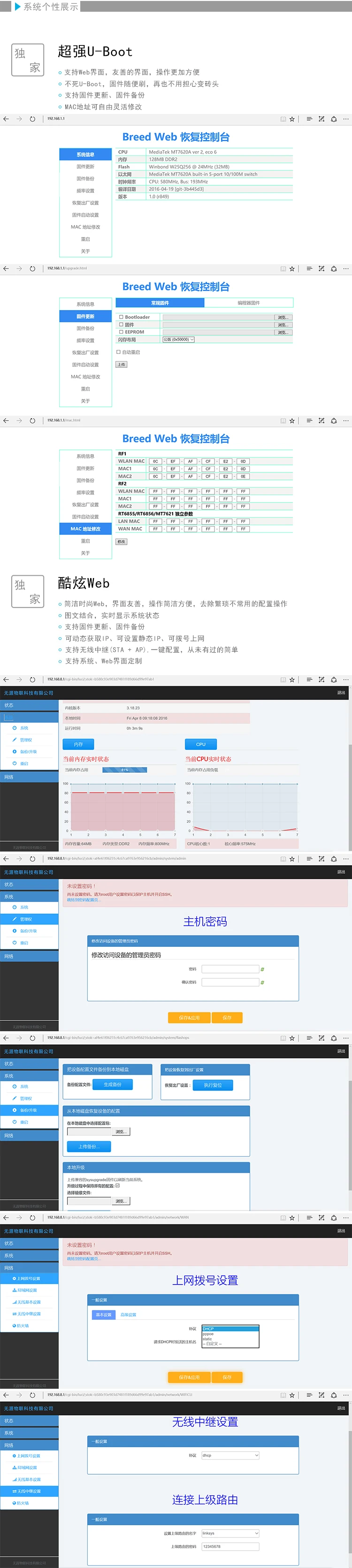Screen dimensions: 352x1568
Task: Click the 生成备份 generate backup button
Action: [113, 1085]
